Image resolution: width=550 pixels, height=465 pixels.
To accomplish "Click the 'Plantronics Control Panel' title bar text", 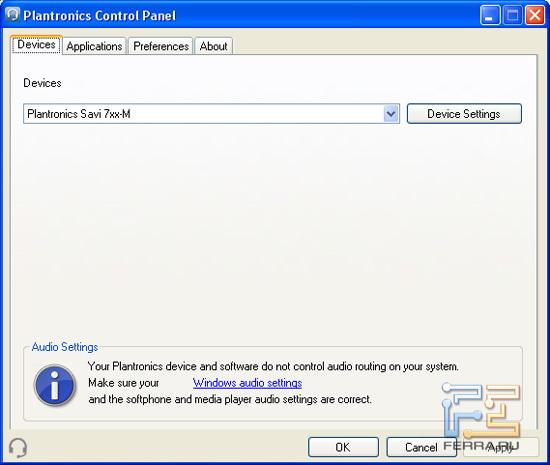I will click(x=100, y=15).
